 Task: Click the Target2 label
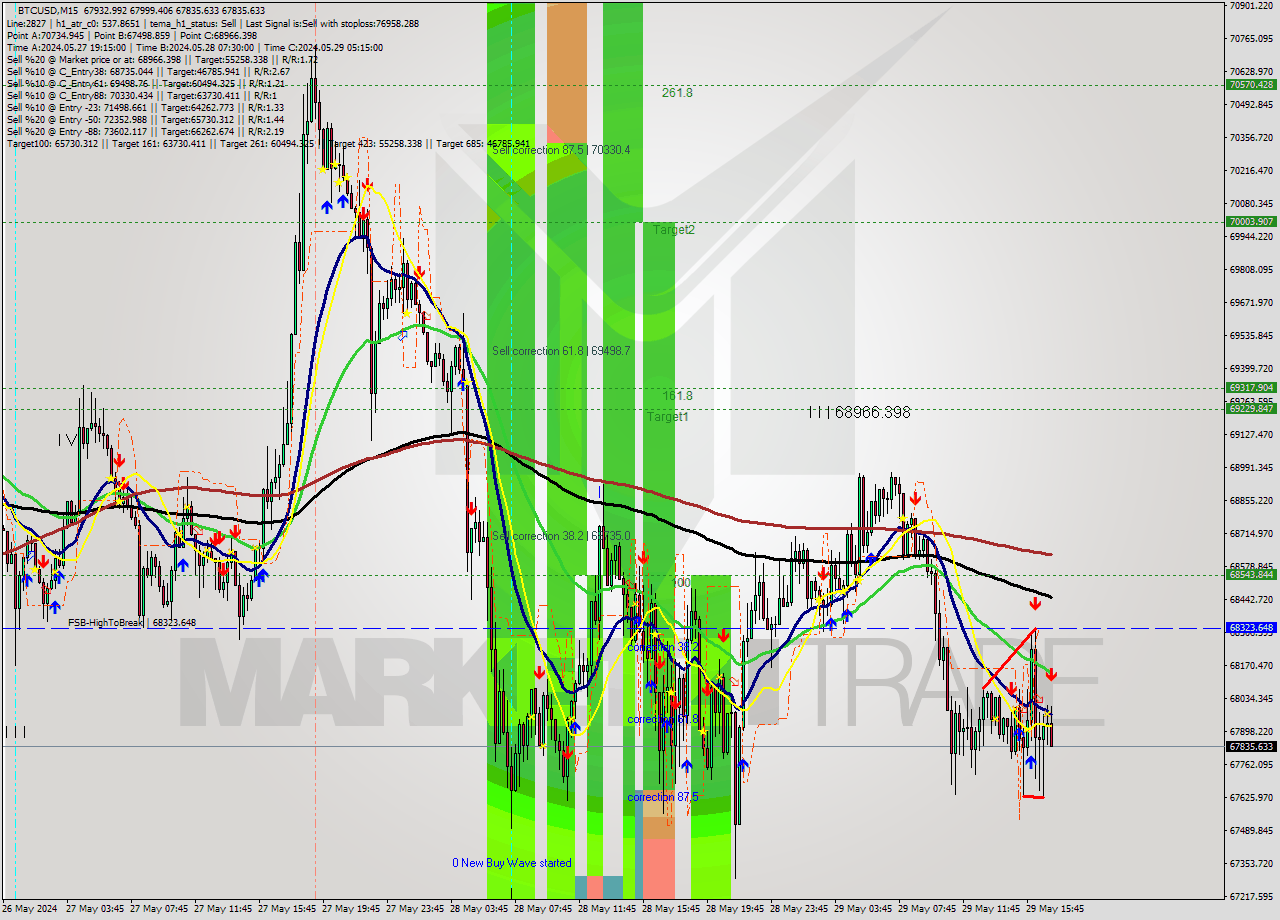(x=673, y=230)
